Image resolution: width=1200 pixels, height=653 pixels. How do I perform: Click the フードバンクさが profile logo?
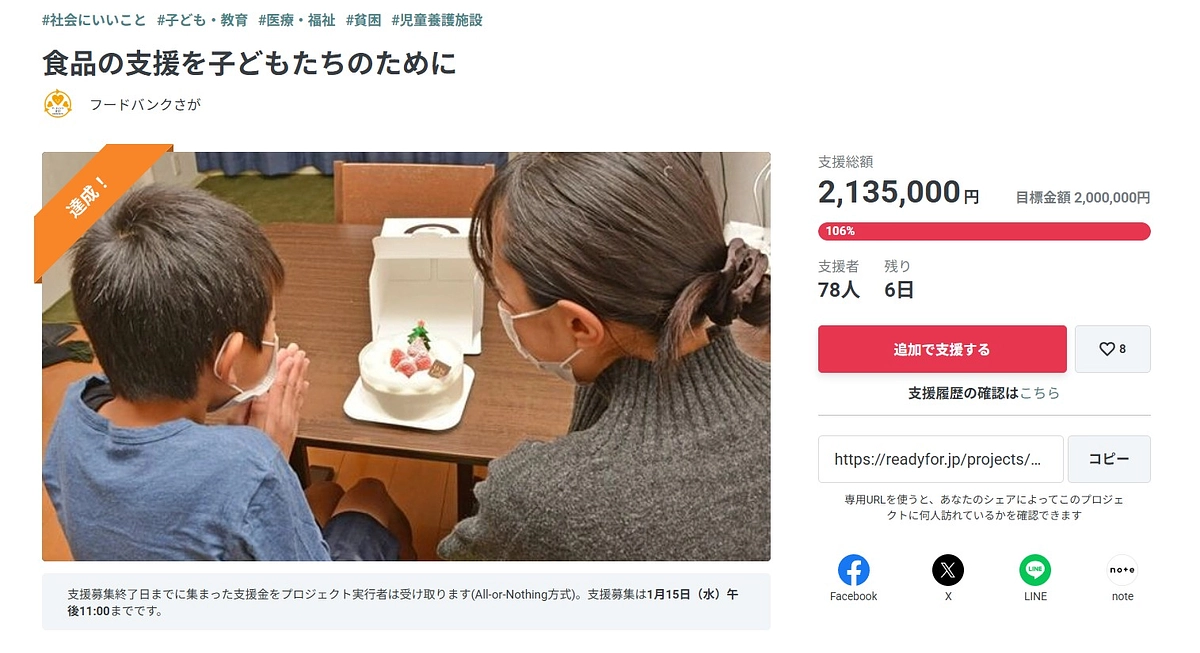click(x=58, y=104)
